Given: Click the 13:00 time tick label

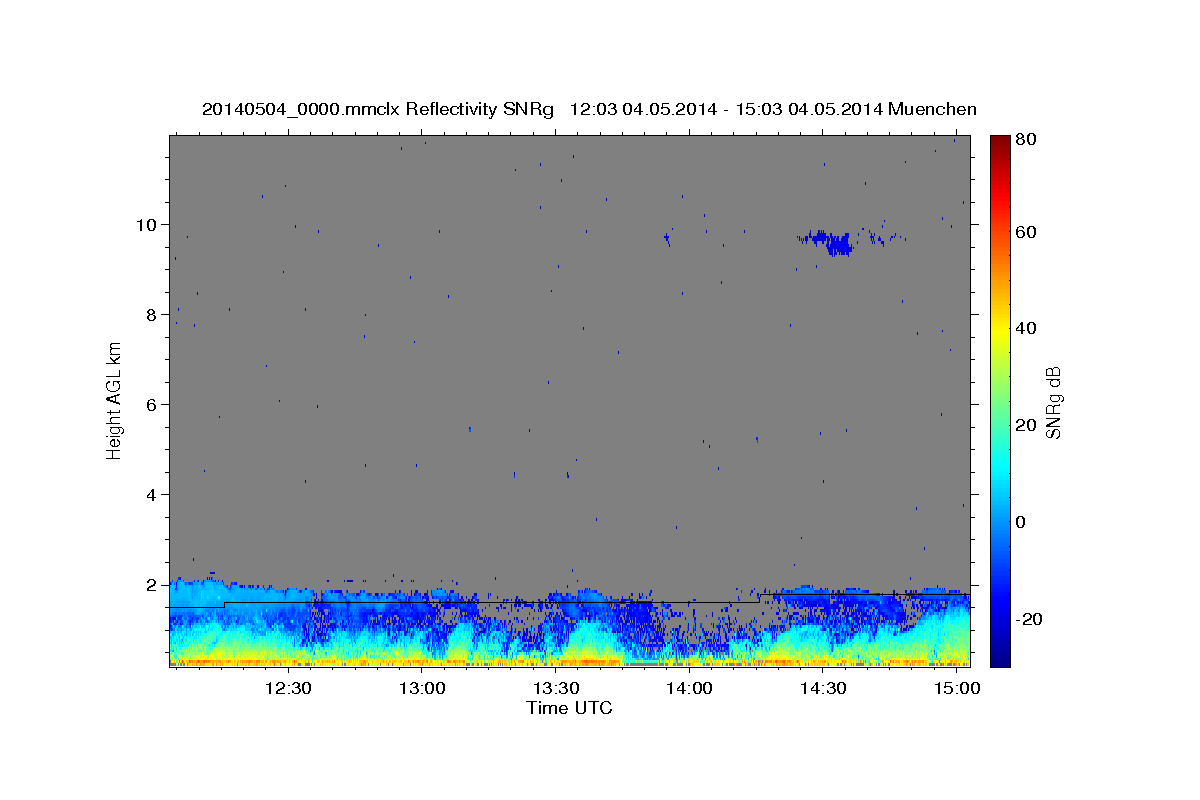Looking at the screenshot, I should 423,689.
